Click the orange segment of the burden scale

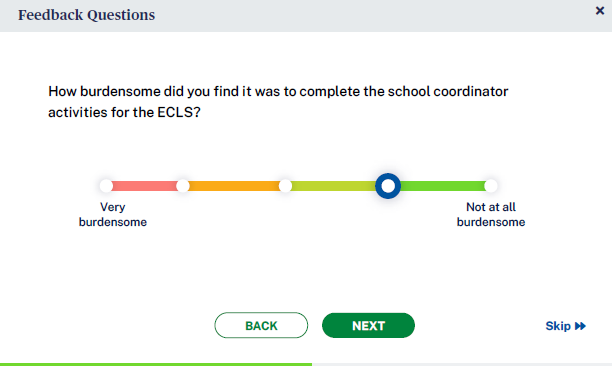(x=234, y=186)
